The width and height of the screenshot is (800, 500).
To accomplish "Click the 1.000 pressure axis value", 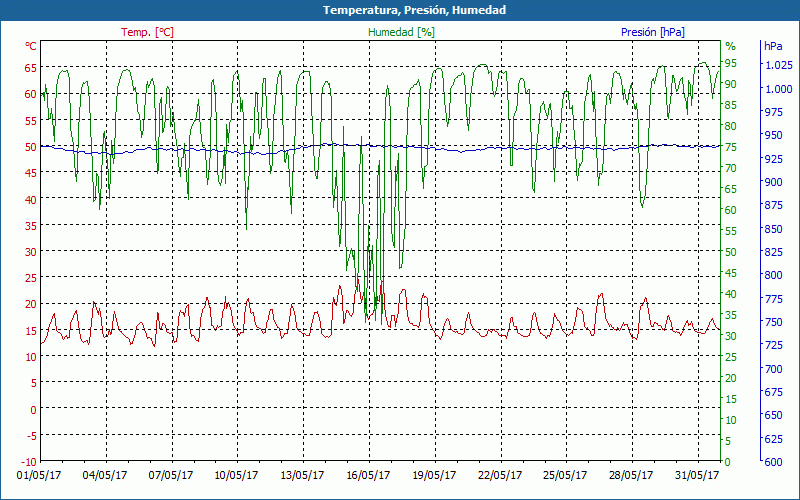I will point(779,89).
